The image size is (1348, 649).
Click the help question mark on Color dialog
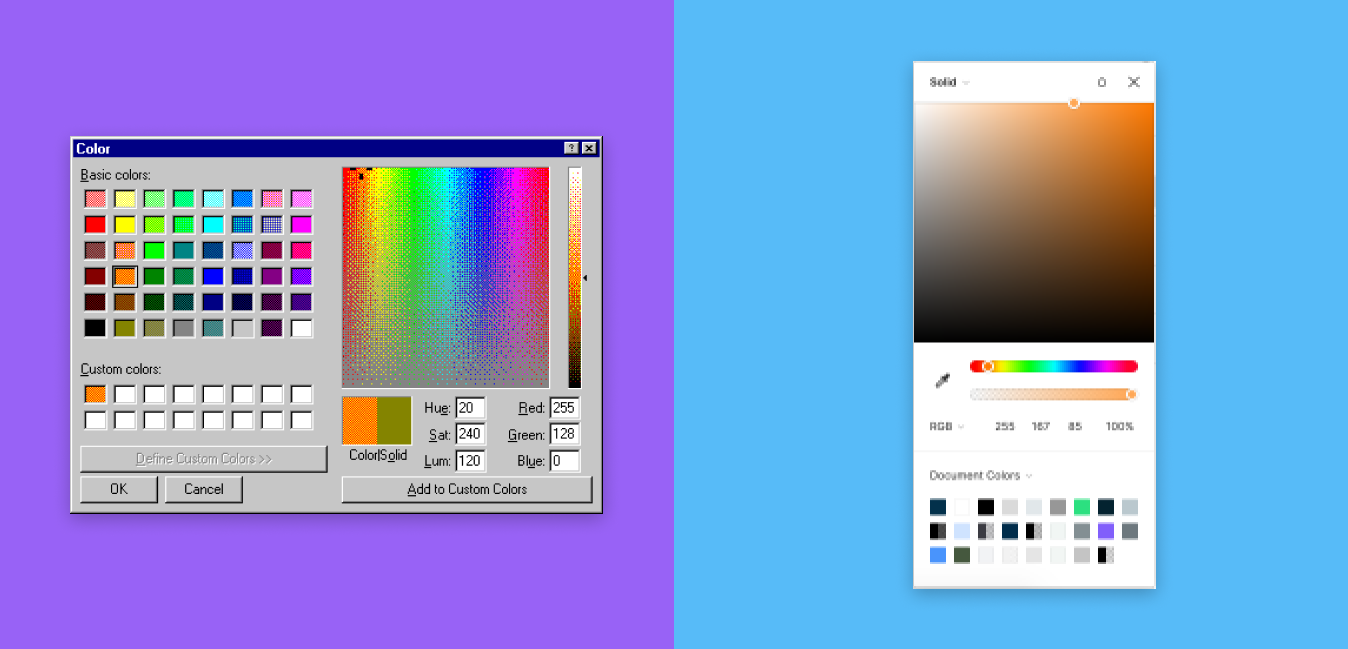(572, 147)
